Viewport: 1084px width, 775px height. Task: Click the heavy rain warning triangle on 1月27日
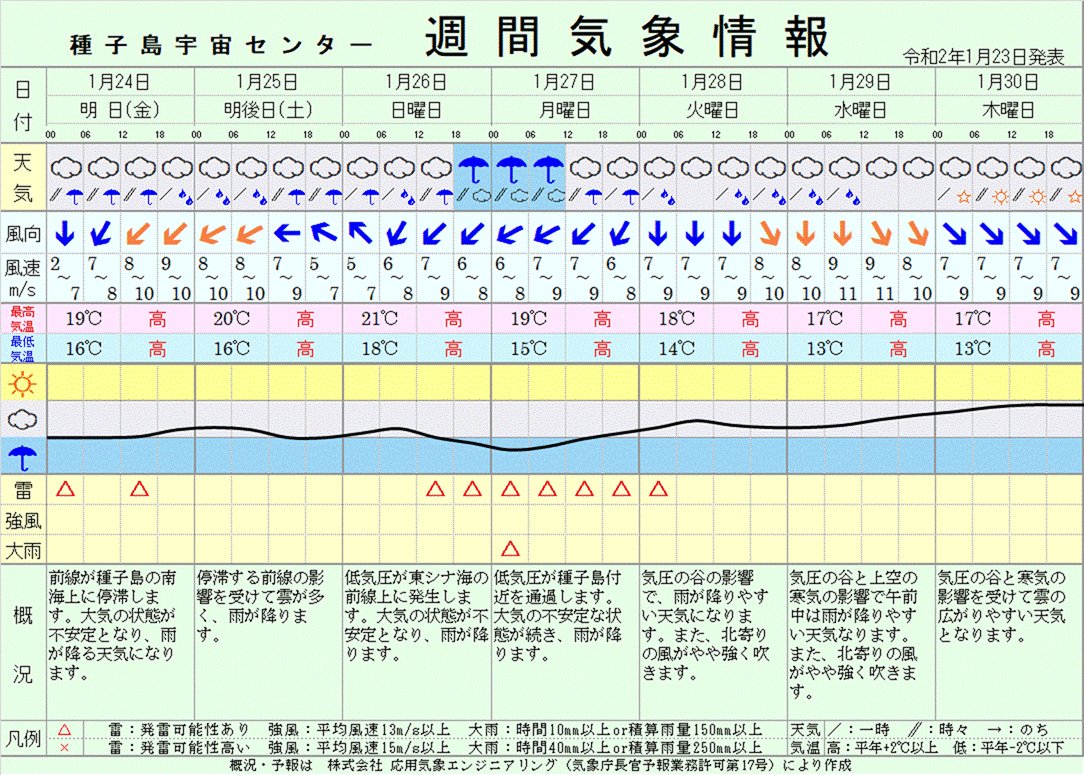coord(510,549)
